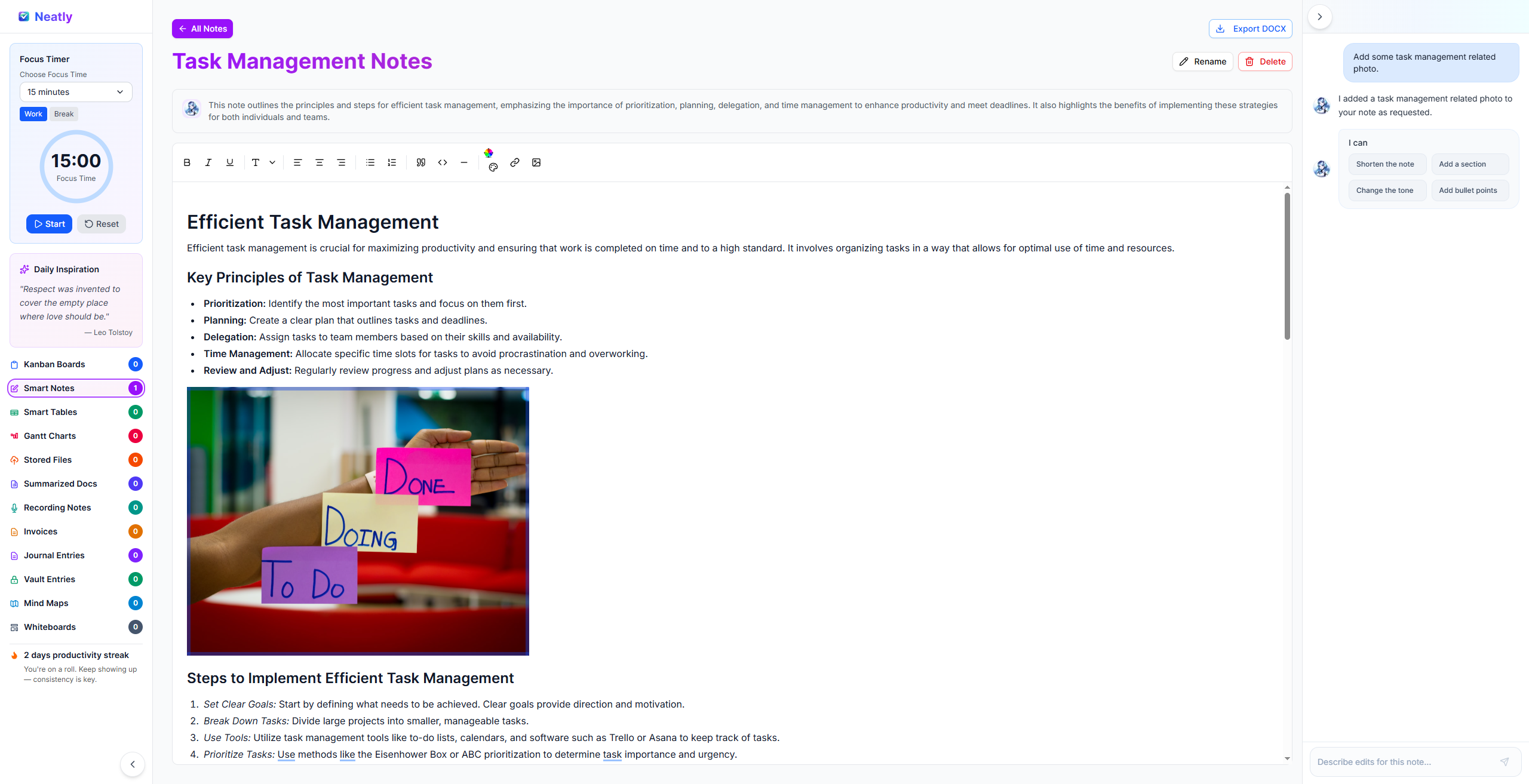This screenshot has height=784, width=1529.
Task: Center align the text
Action: 320,162
